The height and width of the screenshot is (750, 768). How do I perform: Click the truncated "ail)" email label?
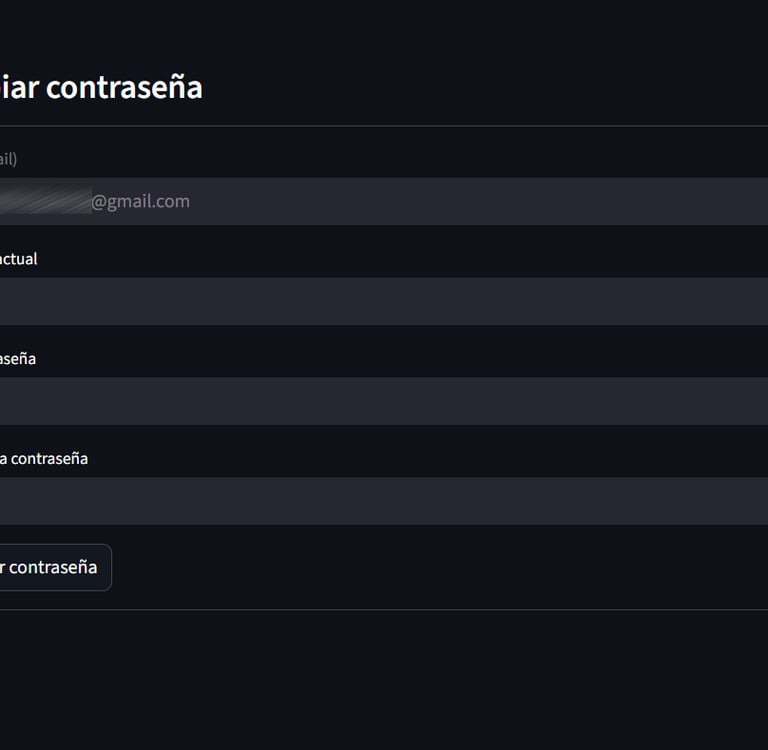click(x=8, y=159)
